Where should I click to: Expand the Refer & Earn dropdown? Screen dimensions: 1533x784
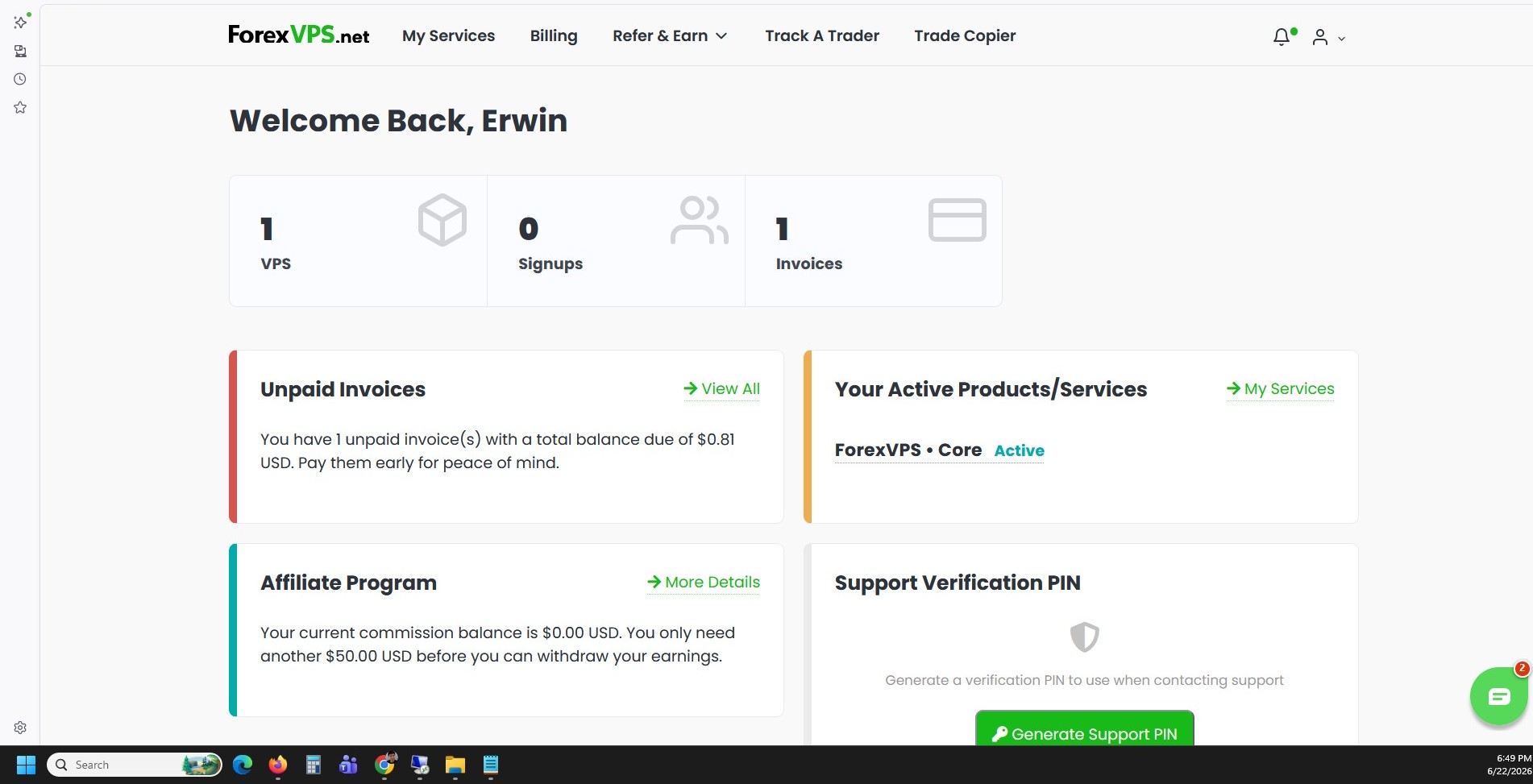(670, 35)
